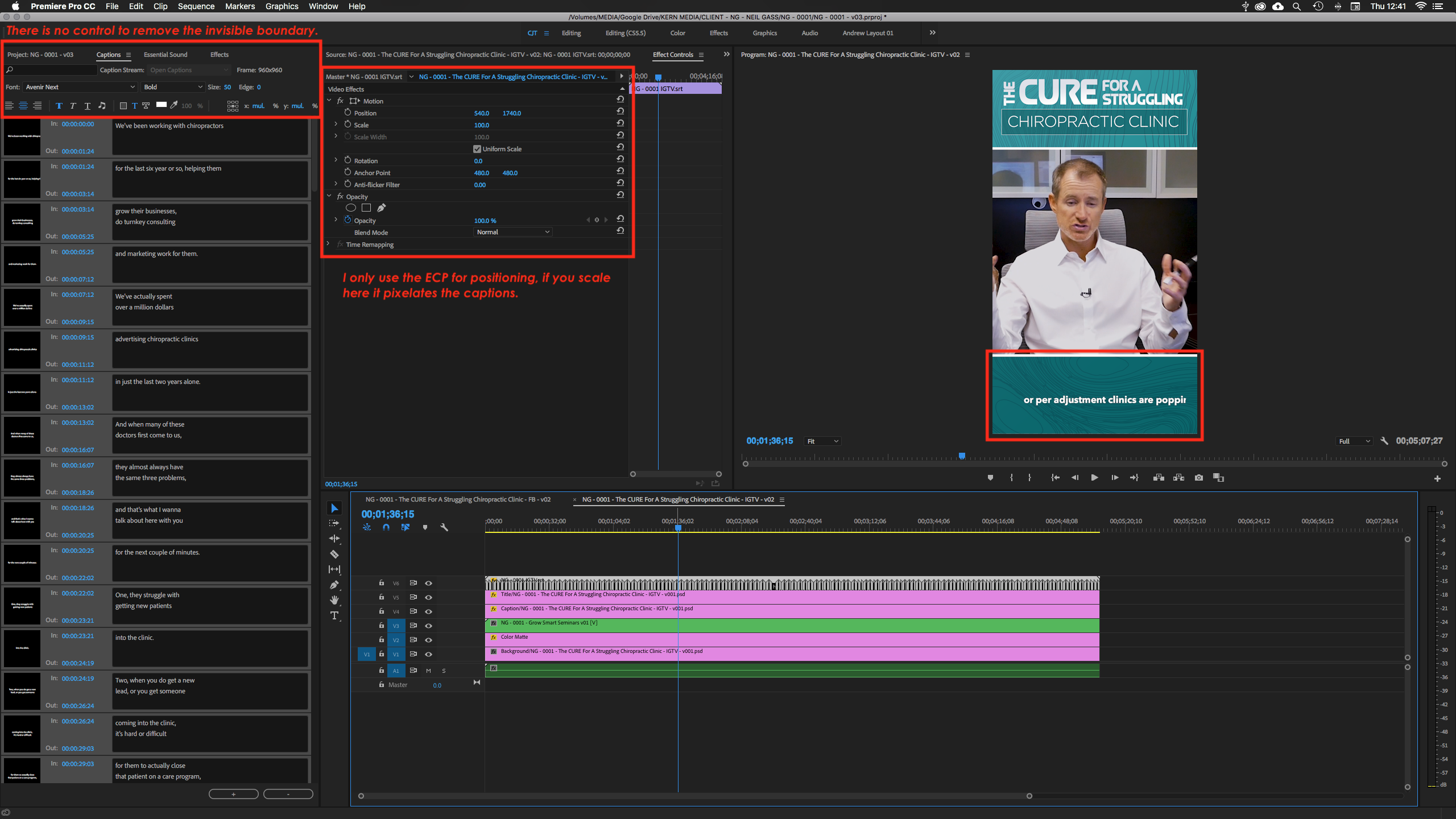1456x819 pixels.
Task: Expand the Time Remapping effect section
Action: 328,244
